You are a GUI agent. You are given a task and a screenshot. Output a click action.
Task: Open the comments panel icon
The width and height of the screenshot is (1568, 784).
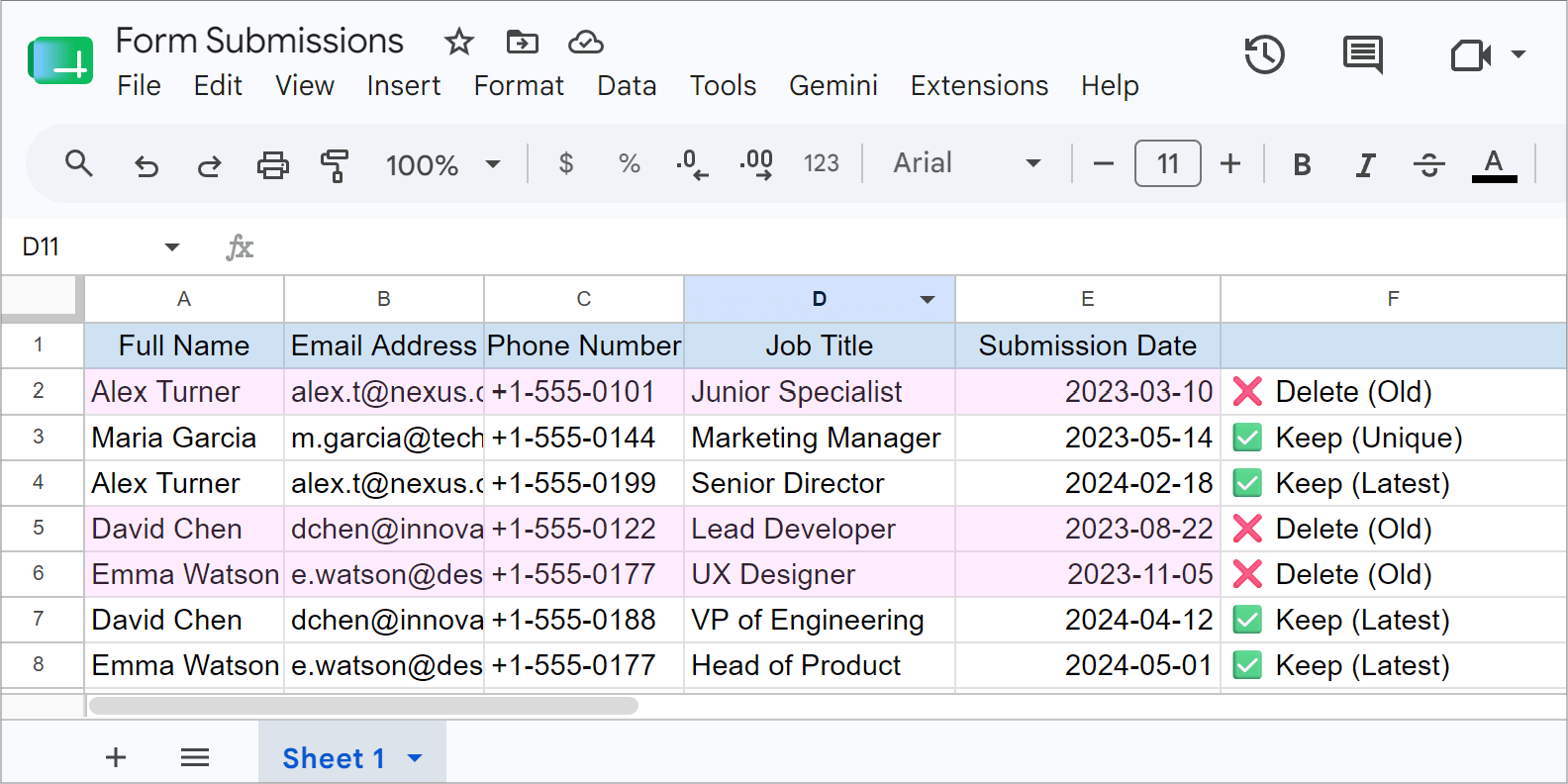point(1363,54)
